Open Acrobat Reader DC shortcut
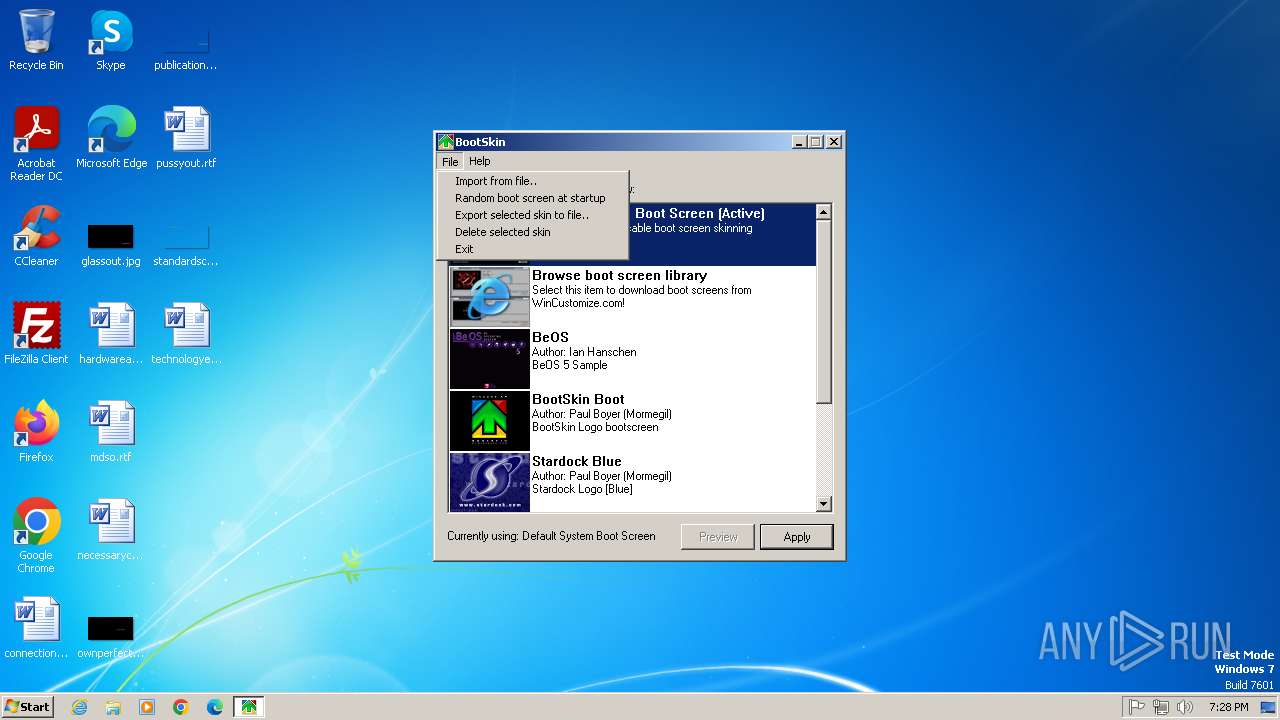This screenshot has height=720, width=1280. pyautogui.click(x=36, y=143)
